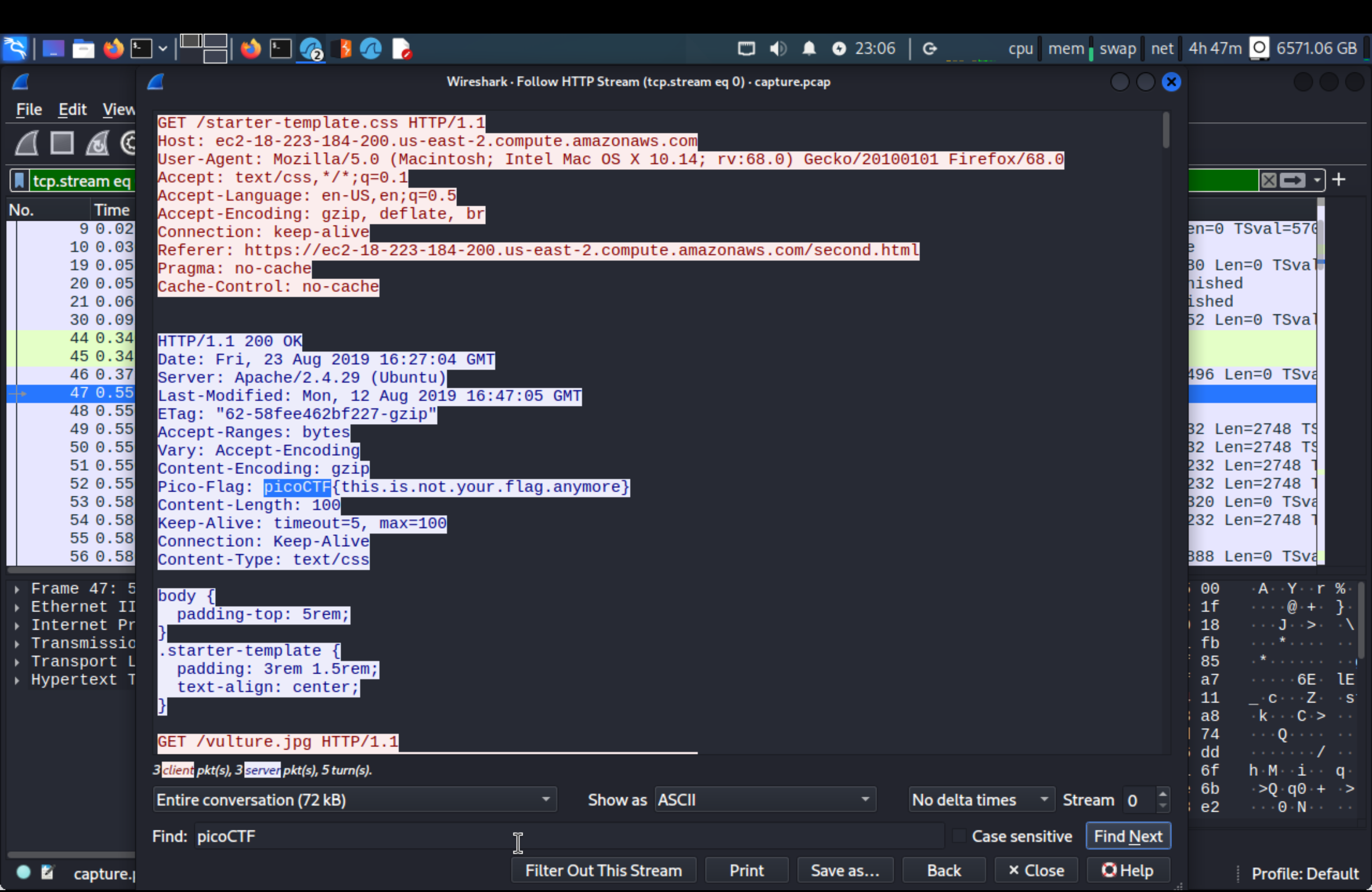Click the restart capture icon
1372x892 pixels.
[x=97, y=143]
